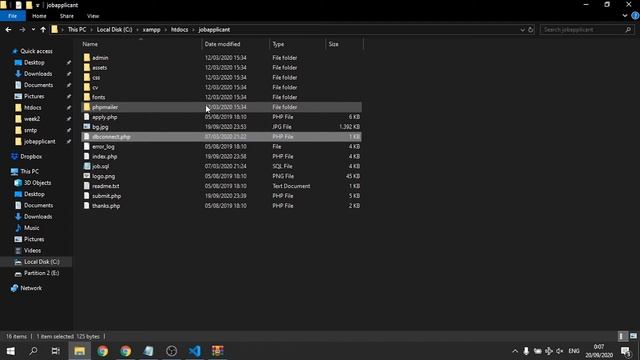Screen dimensions: 640x360
Task: Select the cv folder
Action: (221, 87)
